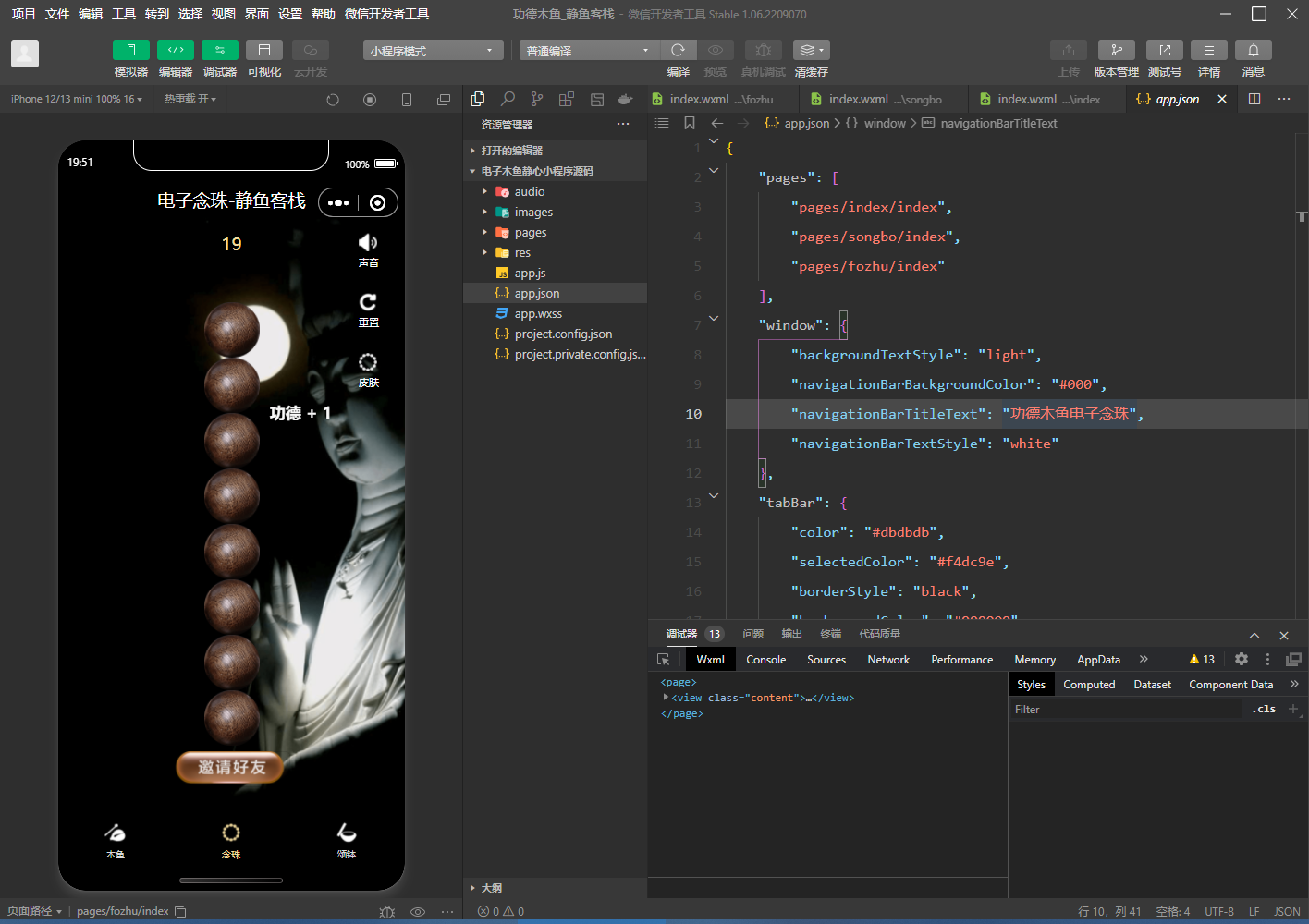Open DevTools settings gear icon

coord(1242,659)
